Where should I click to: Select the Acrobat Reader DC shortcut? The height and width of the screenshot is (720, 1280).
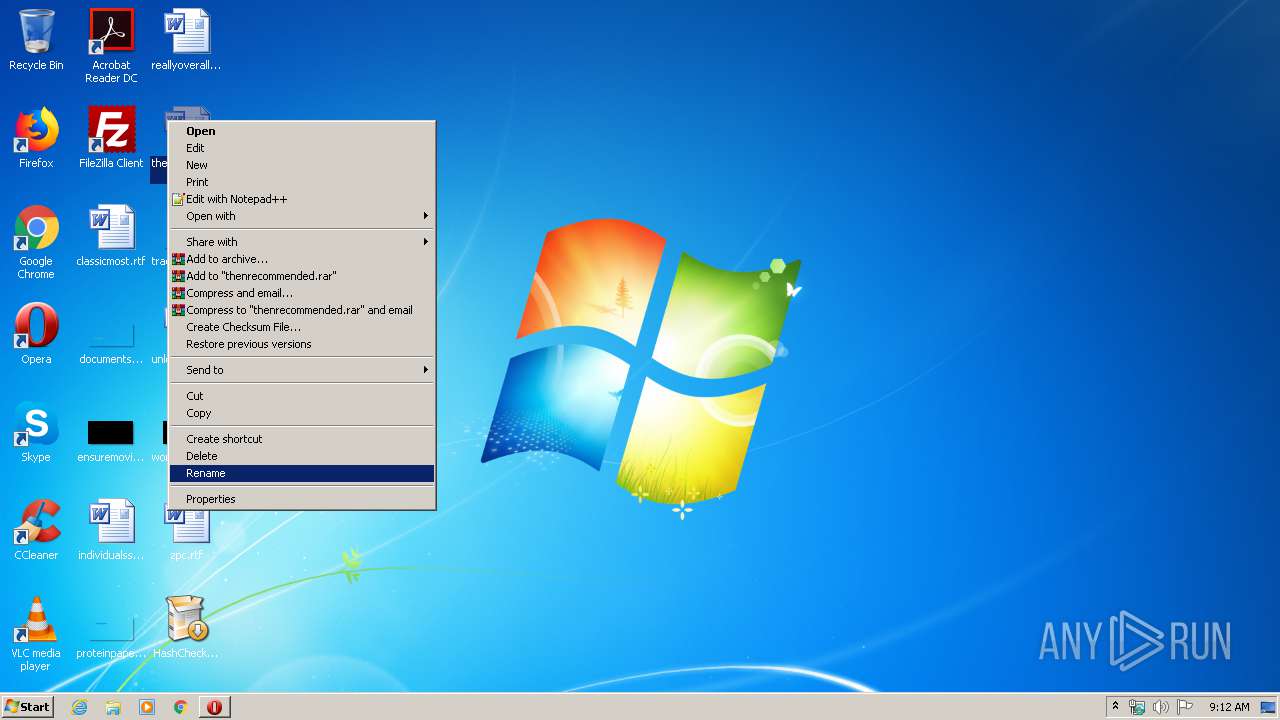click(111, 45)
